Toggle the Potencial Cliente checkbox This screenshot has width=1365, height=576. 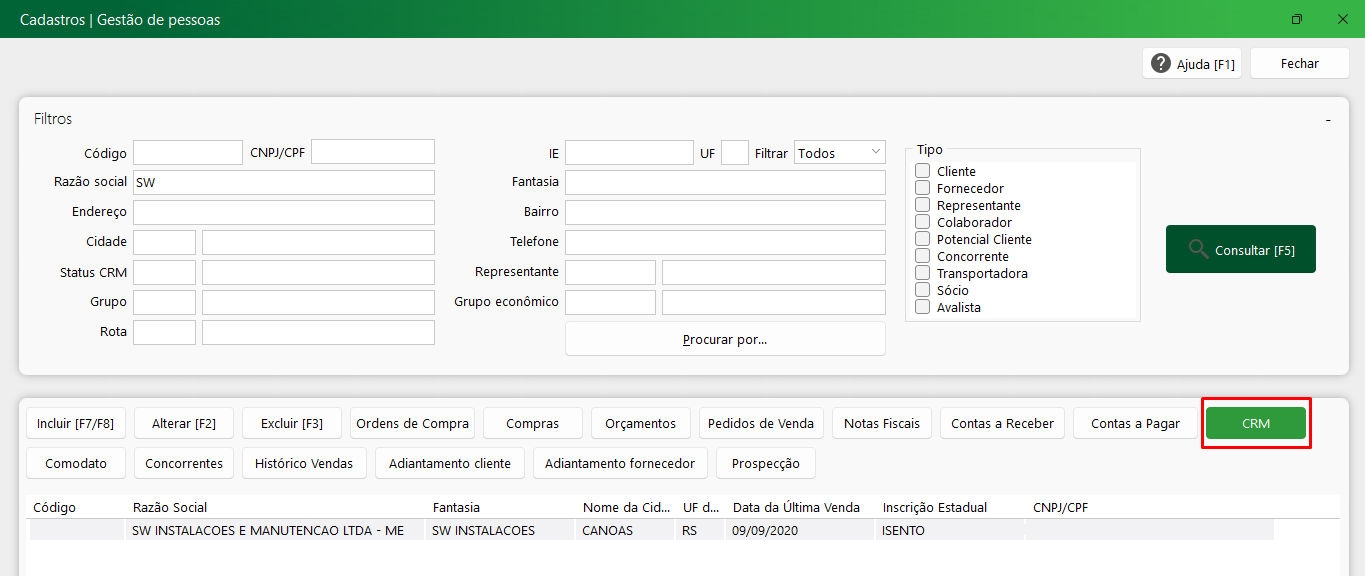click(922, 239)
